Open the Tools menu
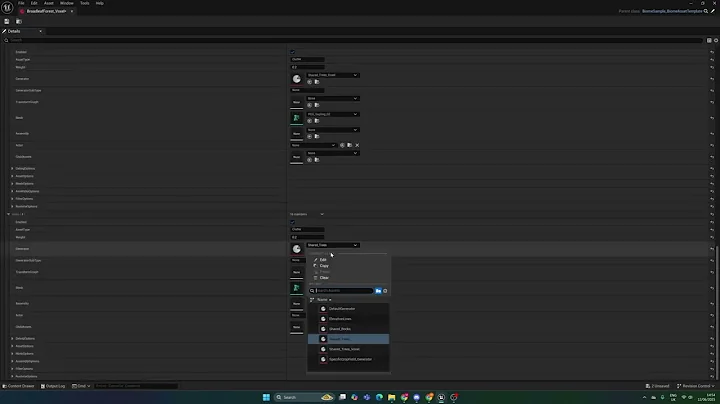This screenshot has width=720, height=404. (84, 3)
